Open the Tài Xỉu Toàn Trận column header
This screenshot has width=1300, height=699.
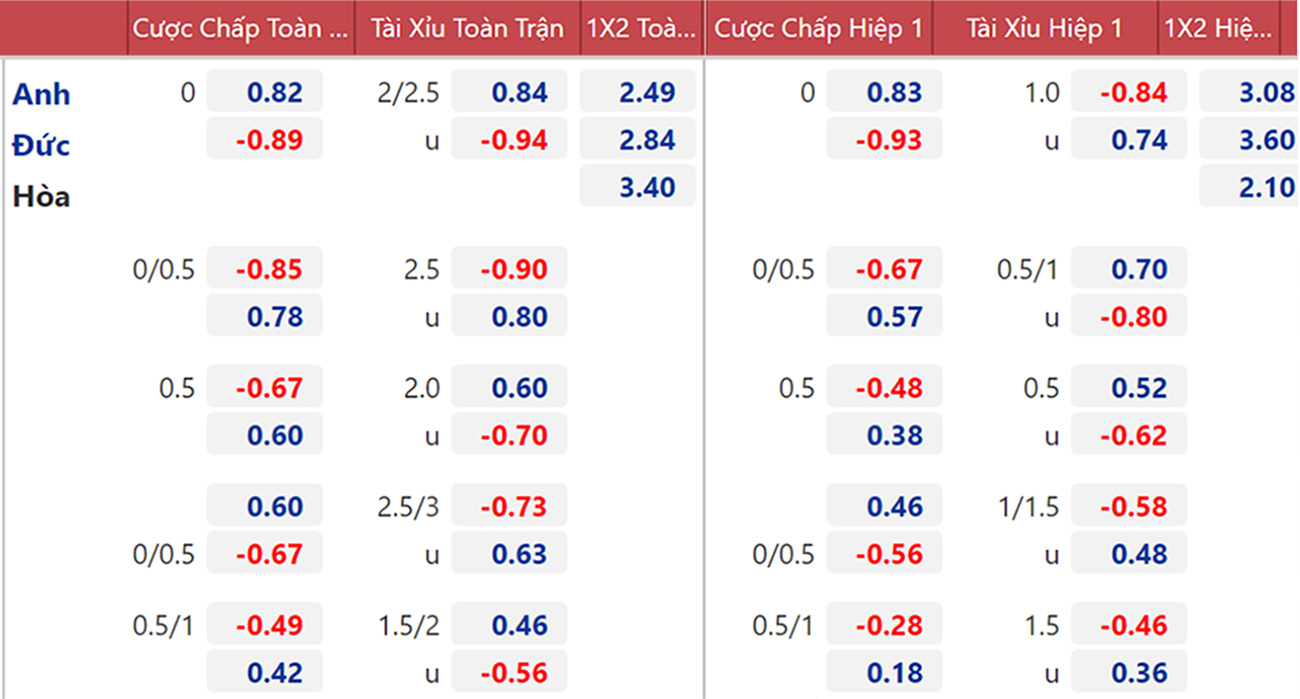[x=467, y=29]
